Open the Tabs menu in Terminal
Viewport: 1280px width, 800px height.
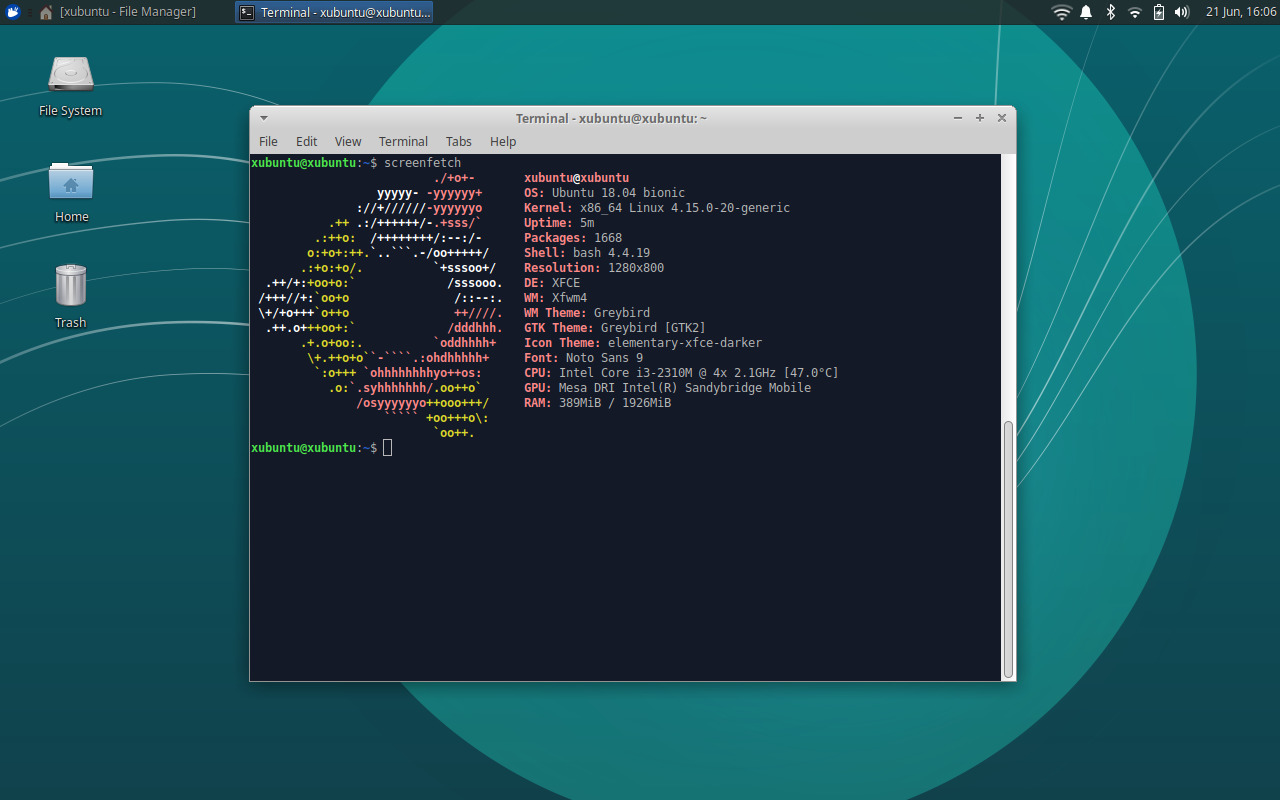(x=458, y=141)
